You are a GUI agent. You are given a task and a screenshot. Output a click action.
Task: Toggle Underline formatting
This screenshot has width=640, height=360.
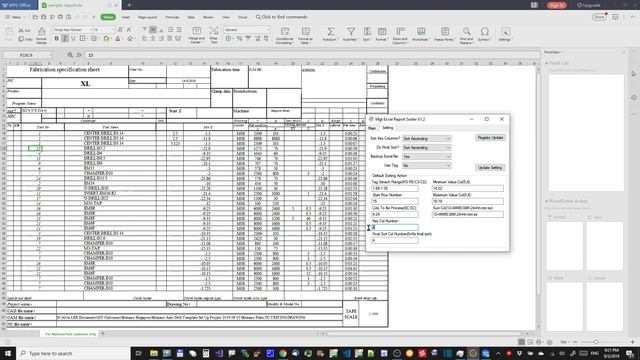point(73,38)
